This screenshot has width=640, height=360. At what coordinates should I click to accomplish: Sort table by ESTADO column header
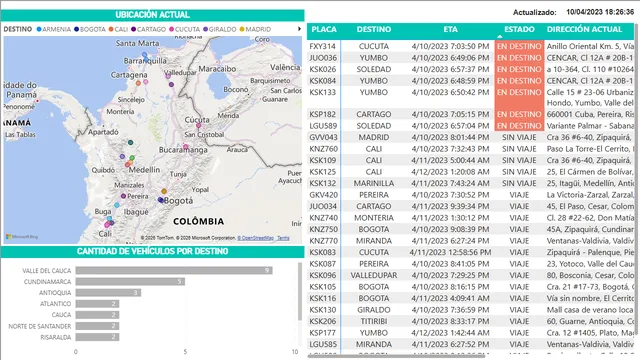point(519,29)
